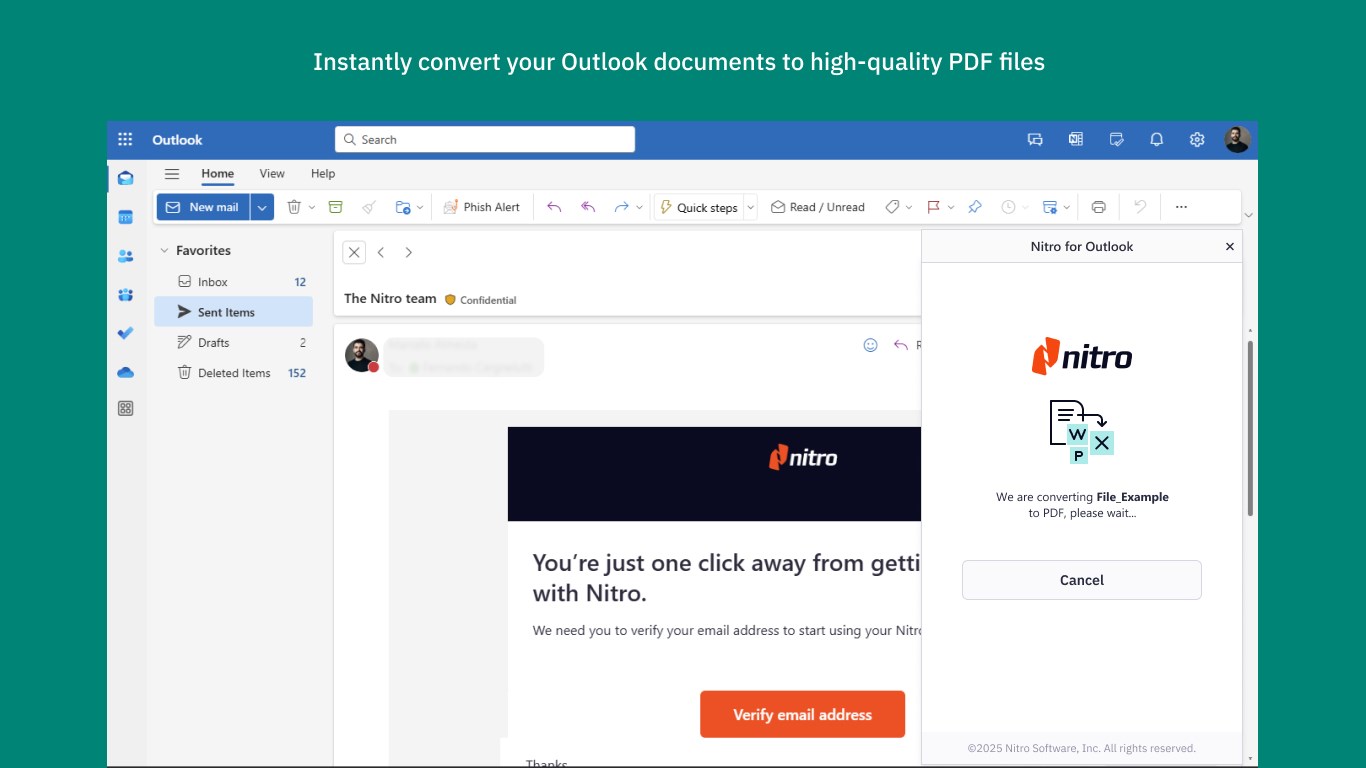
Task: Click the Delete trash icon
Action: click(294, 207)
